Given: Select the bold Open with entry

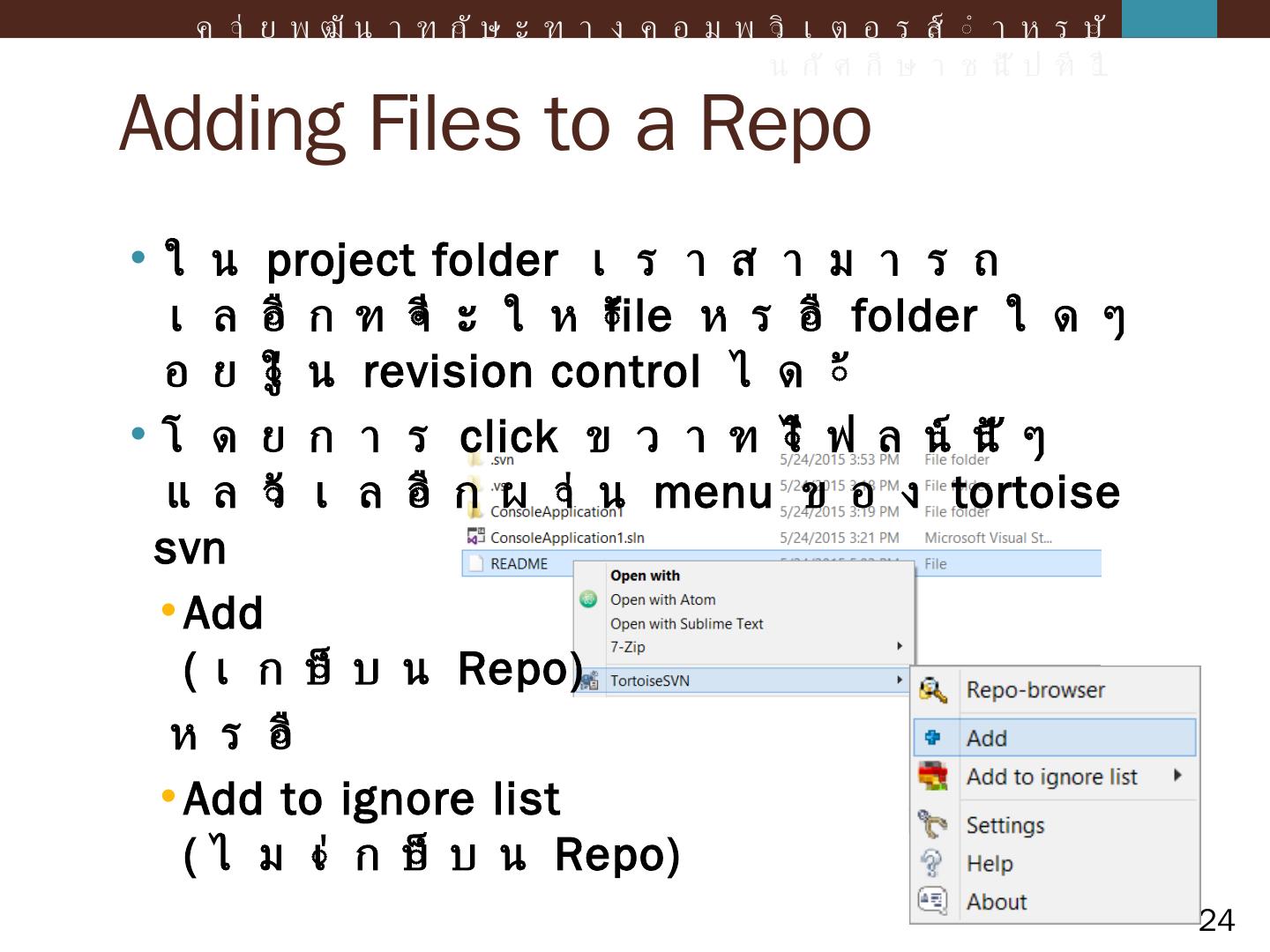Looking at the screenshot, I should [645, 576].
